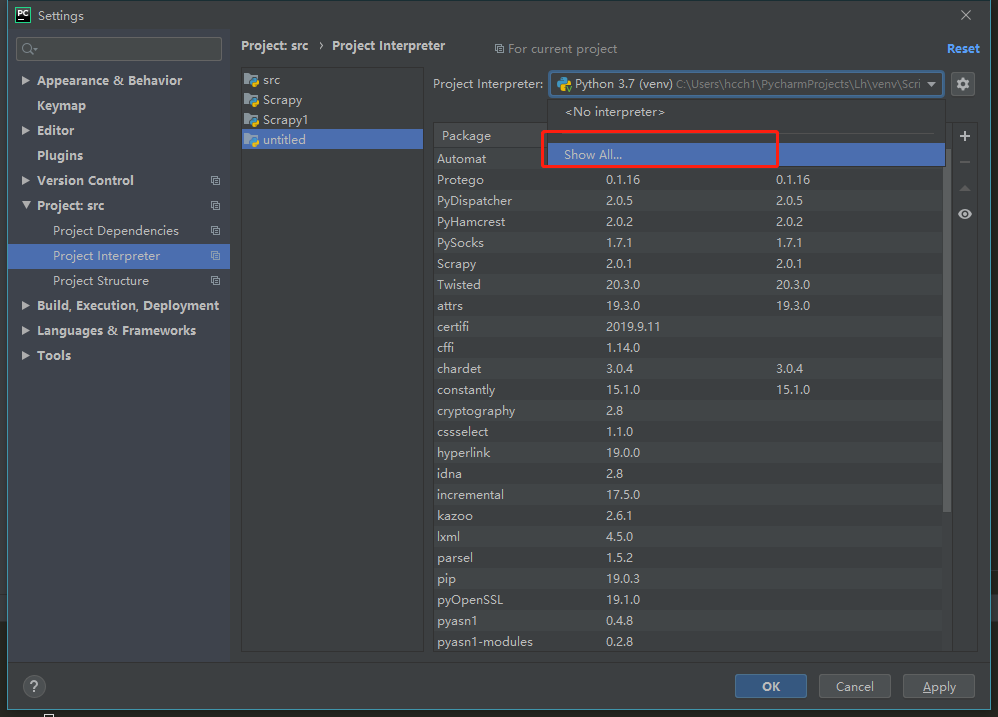Click the help question mark button
The height and width of the screenshot is (717, 998).
[x=34, y=686]
